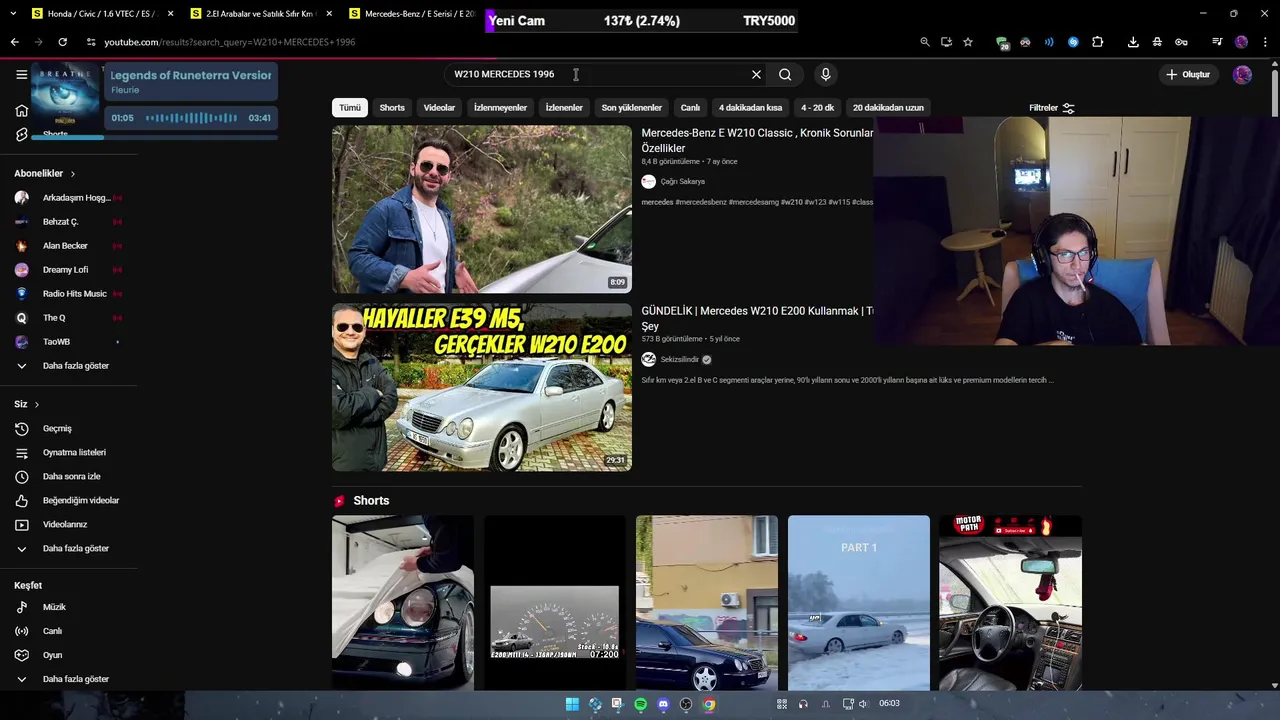Open Spotify from the taskbar
Screen dimensions: 1280x720
tap(640, 704)
